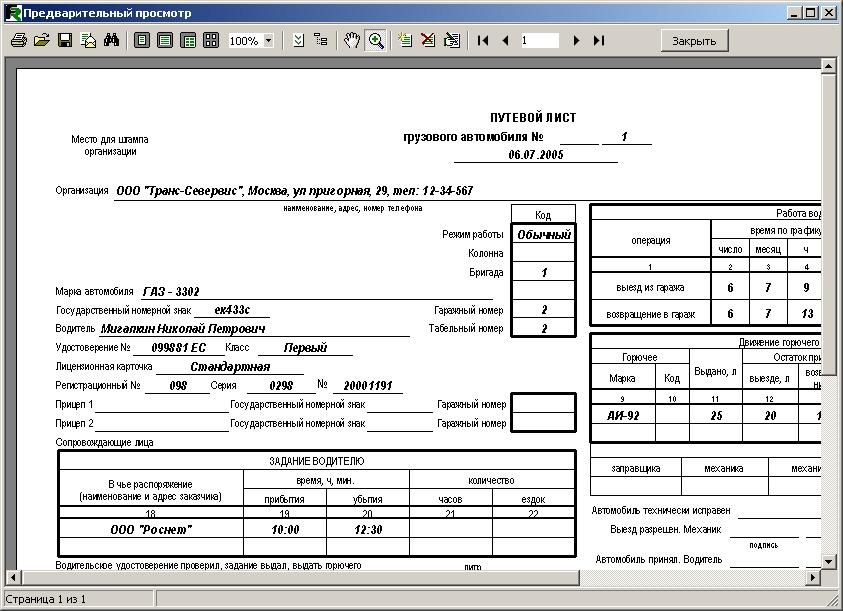Switch to whole page view

(x=142, y=40)
